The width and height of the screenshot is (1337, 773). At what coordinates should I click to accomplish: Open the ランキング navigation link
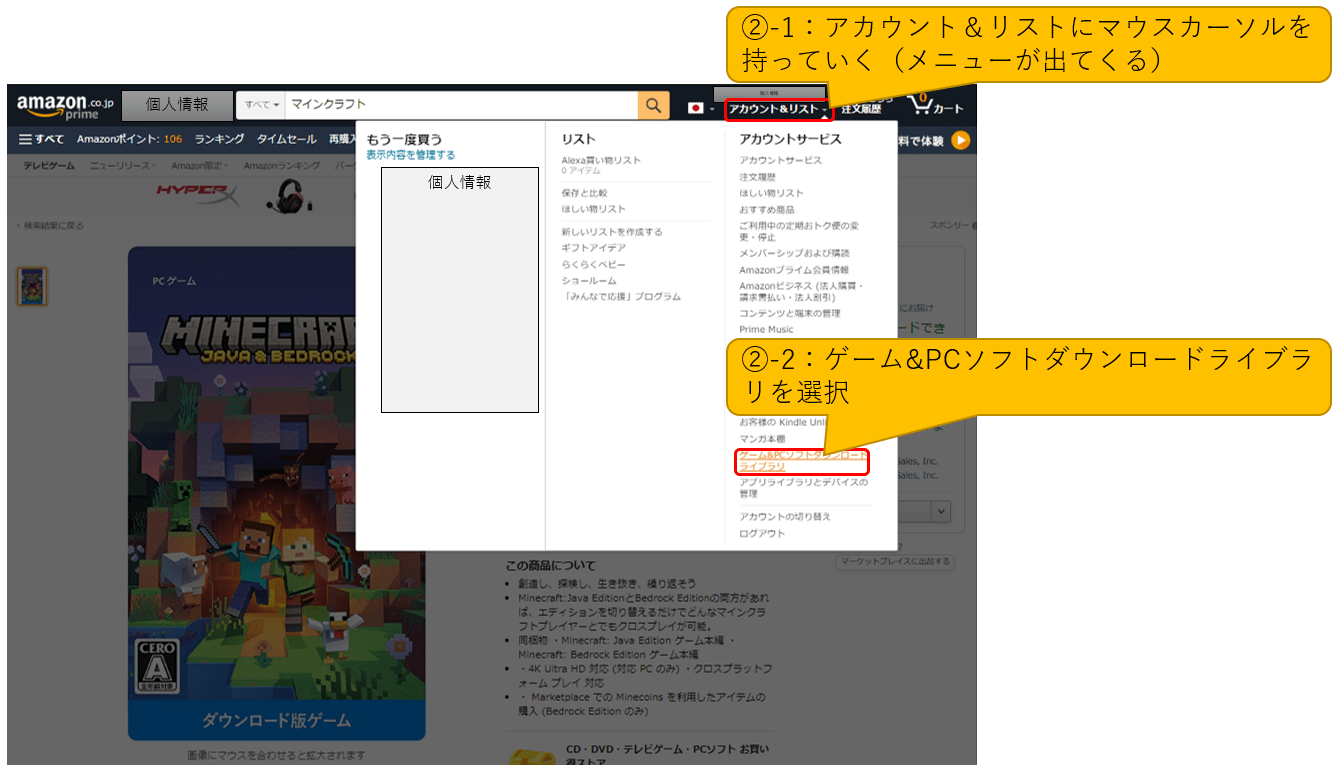pyautogui.click(x=219, y=140)
